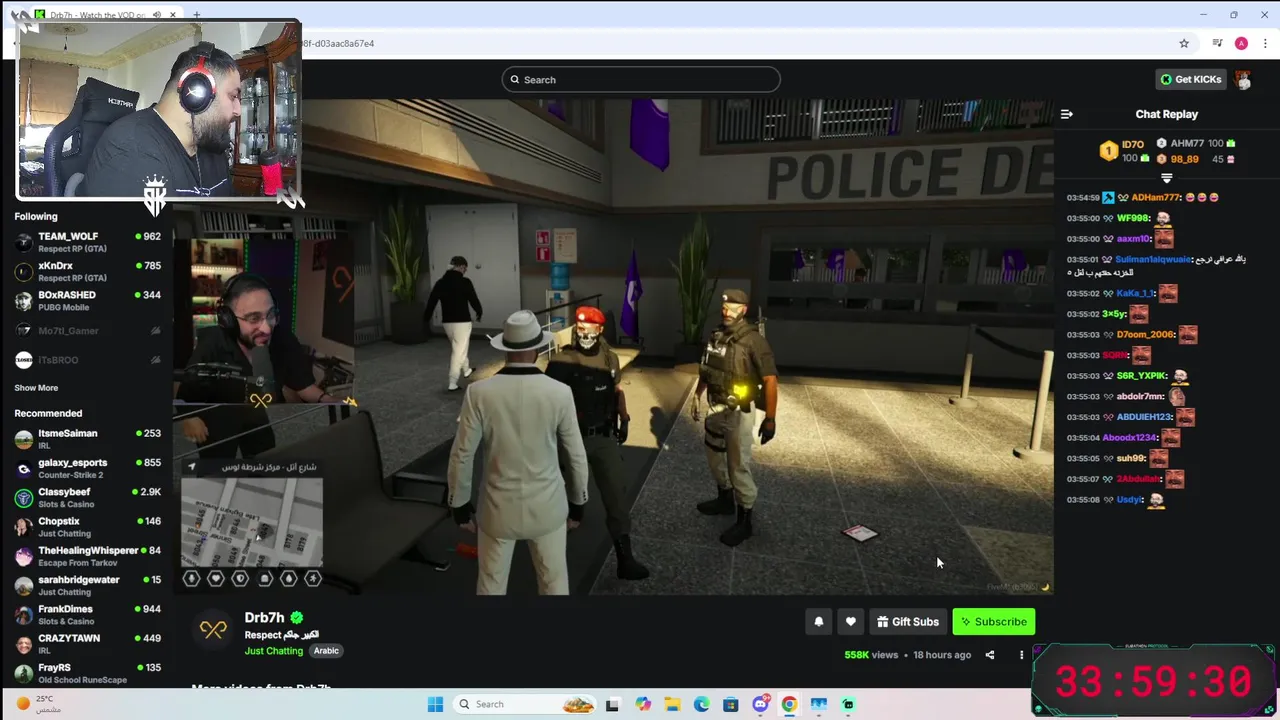1280x720 pixels.
Task: Click third-place gifter 98_89
Action: [x=1184, y=159]
